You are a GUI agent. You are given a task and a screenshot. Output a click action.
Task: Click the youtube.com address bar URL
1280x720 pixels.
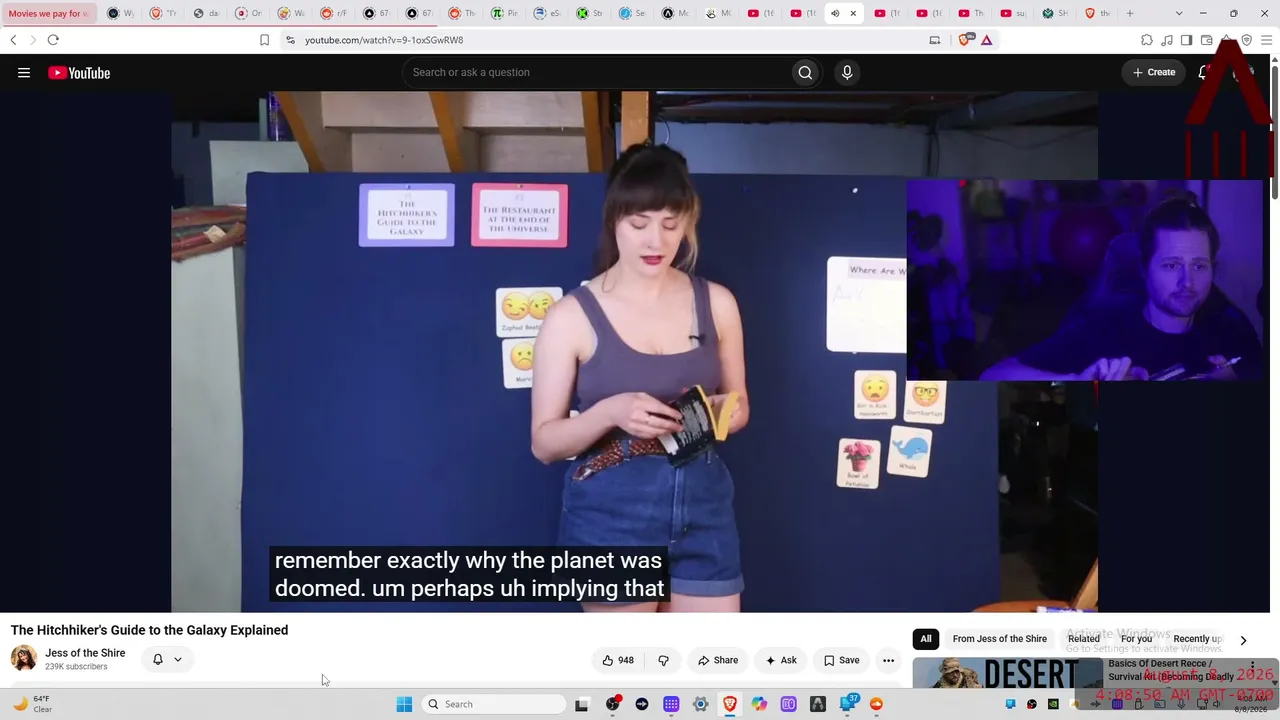(x=384, y=40)
